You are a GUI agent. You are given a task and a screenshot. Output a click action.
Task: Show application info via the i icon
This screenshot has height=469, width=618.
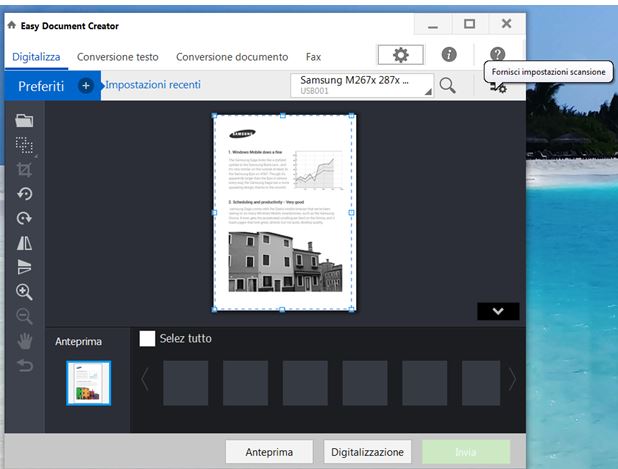tap(449, 55)
